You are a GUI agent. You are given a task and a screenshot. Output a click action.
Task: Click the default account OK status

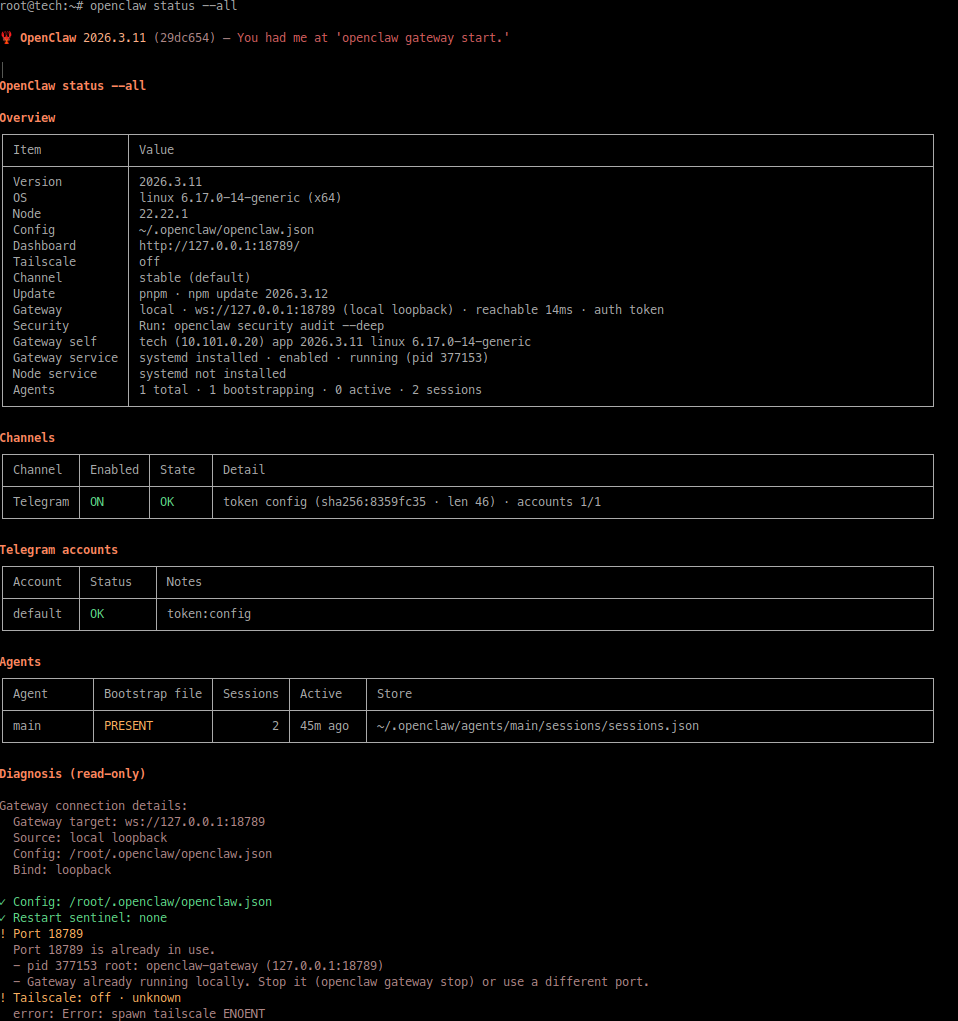coord(97,614)
